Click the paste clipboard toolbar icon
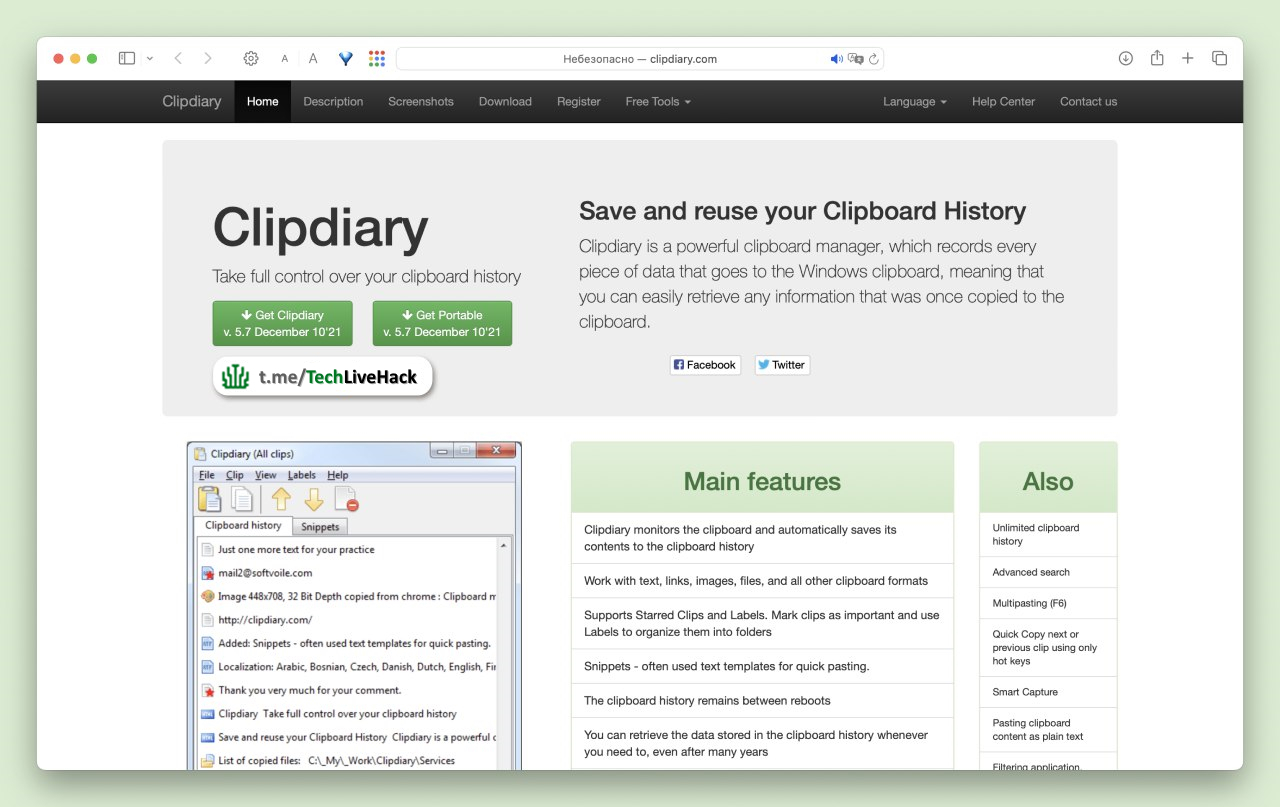 pos(210,499)
